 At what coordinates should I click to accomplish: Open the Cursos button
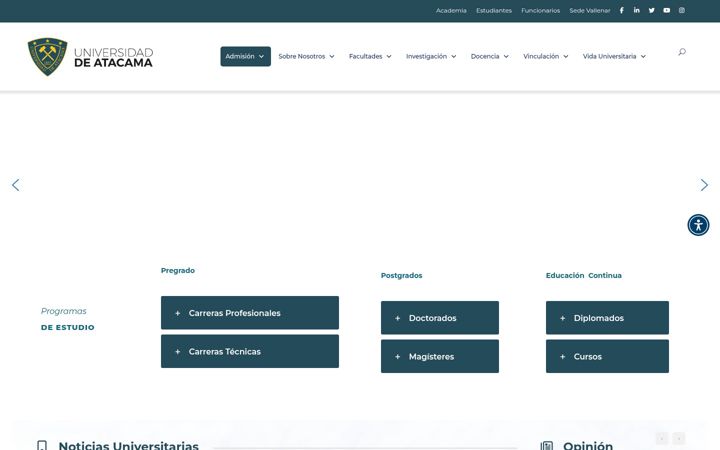click(x=607, y=356)
